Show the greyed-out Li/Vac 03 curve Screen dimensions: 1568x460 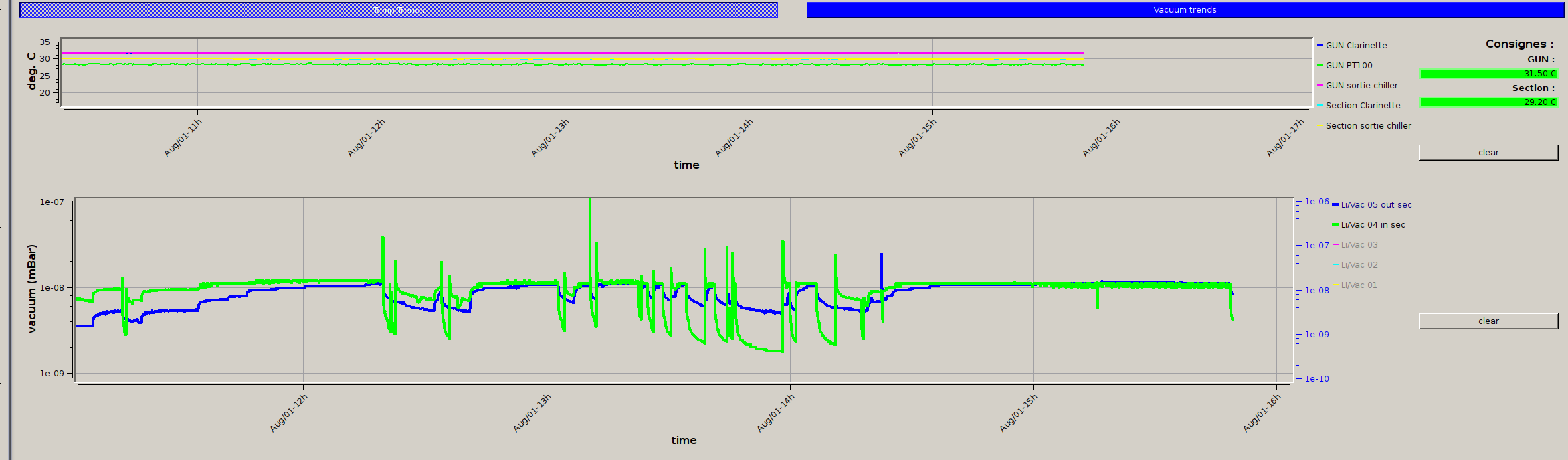coord(1359,245)
